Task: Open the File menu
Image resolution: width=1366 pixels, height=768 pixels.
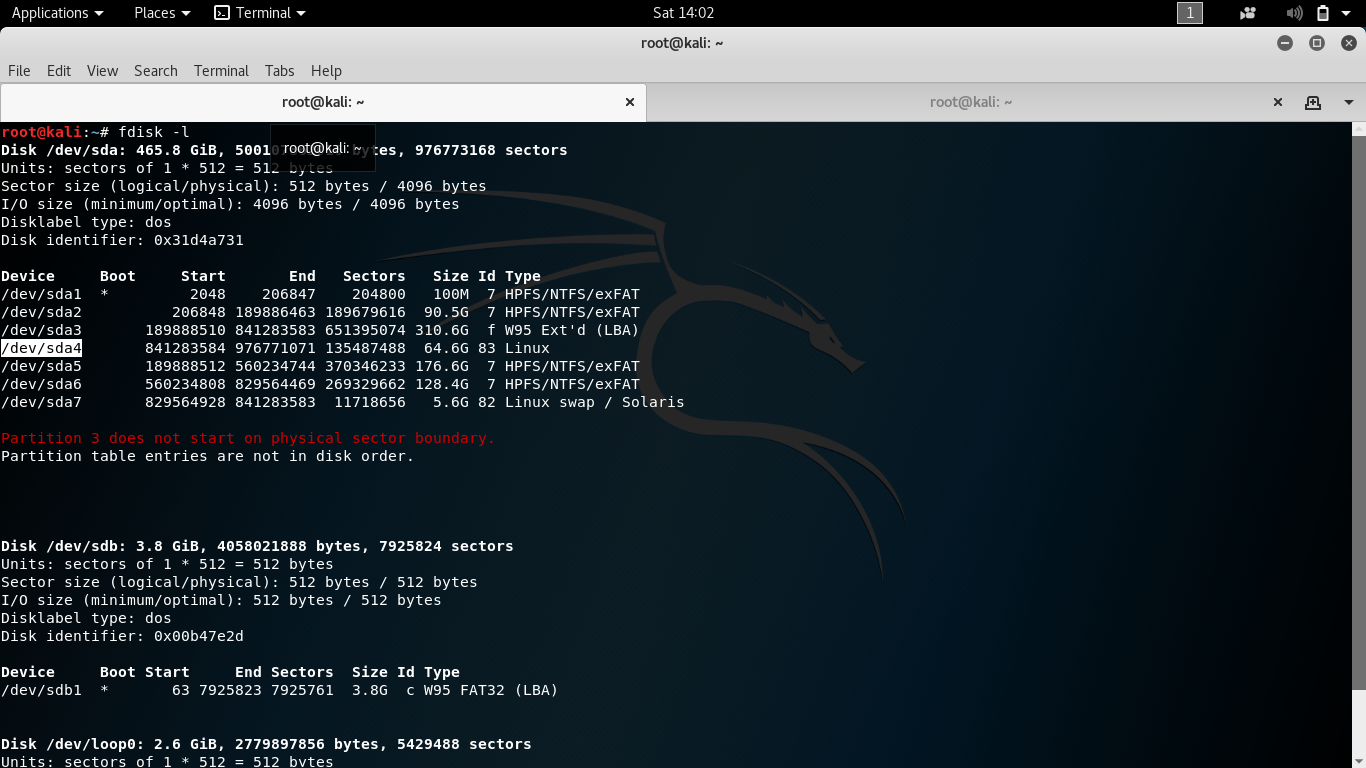Action: point(18,71)
